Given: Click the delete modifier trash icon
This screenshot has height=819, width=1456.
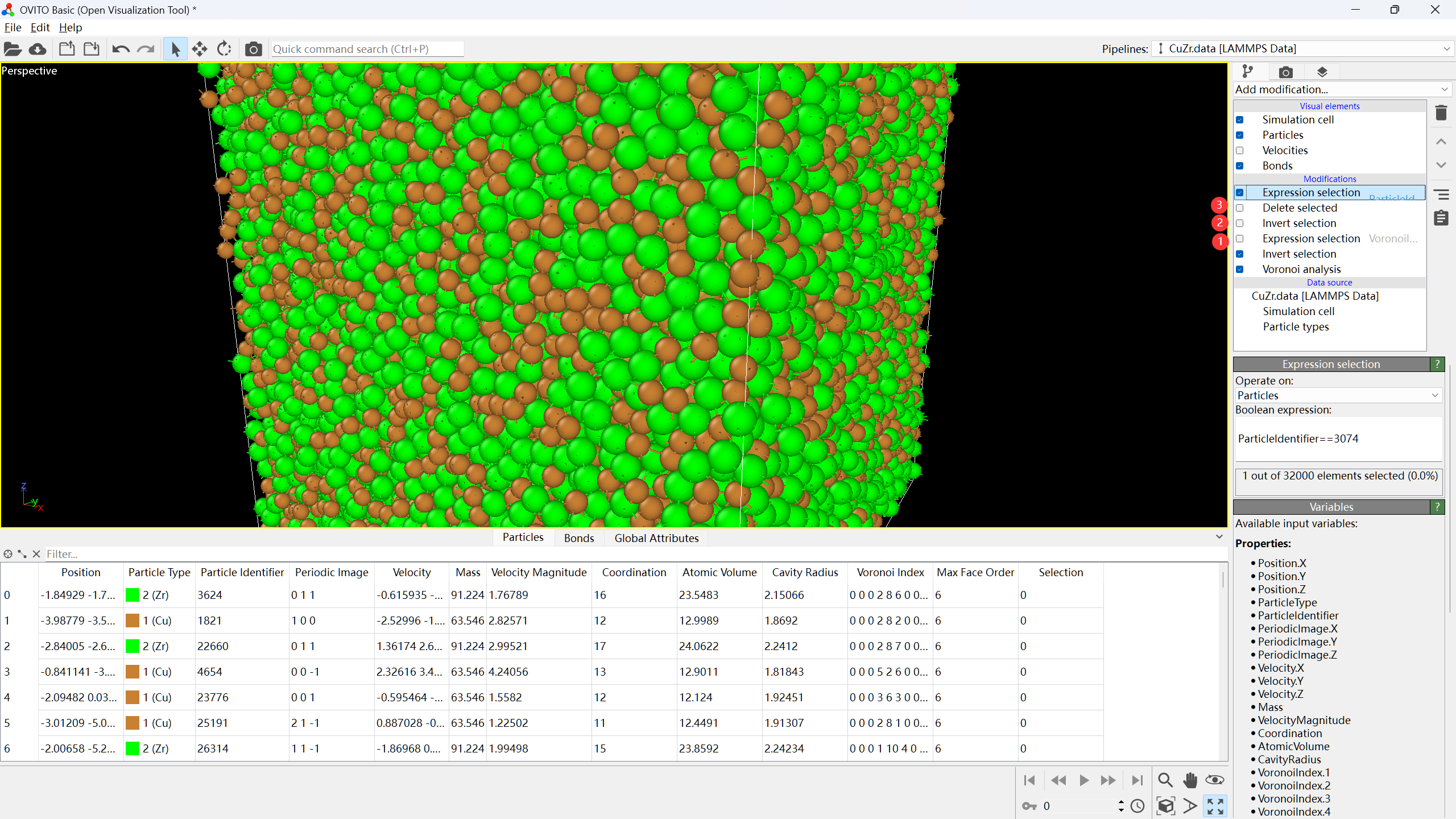Looking at the screenshot, I should [x=1441, y=113].
